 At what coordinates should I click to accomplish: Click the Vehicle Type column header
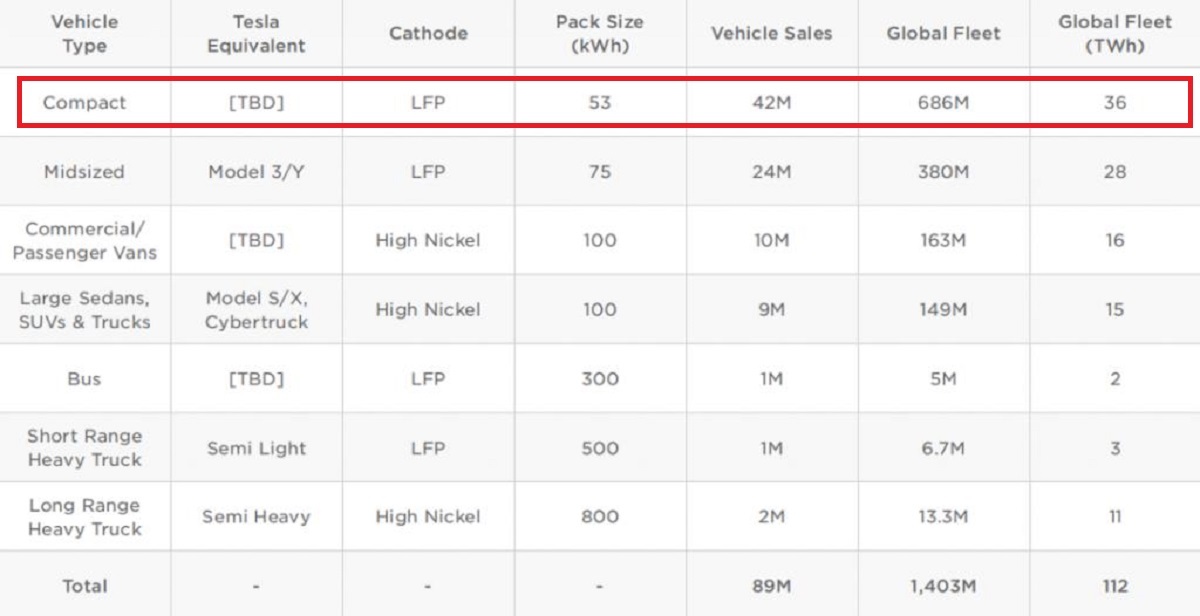coord(84,33)
